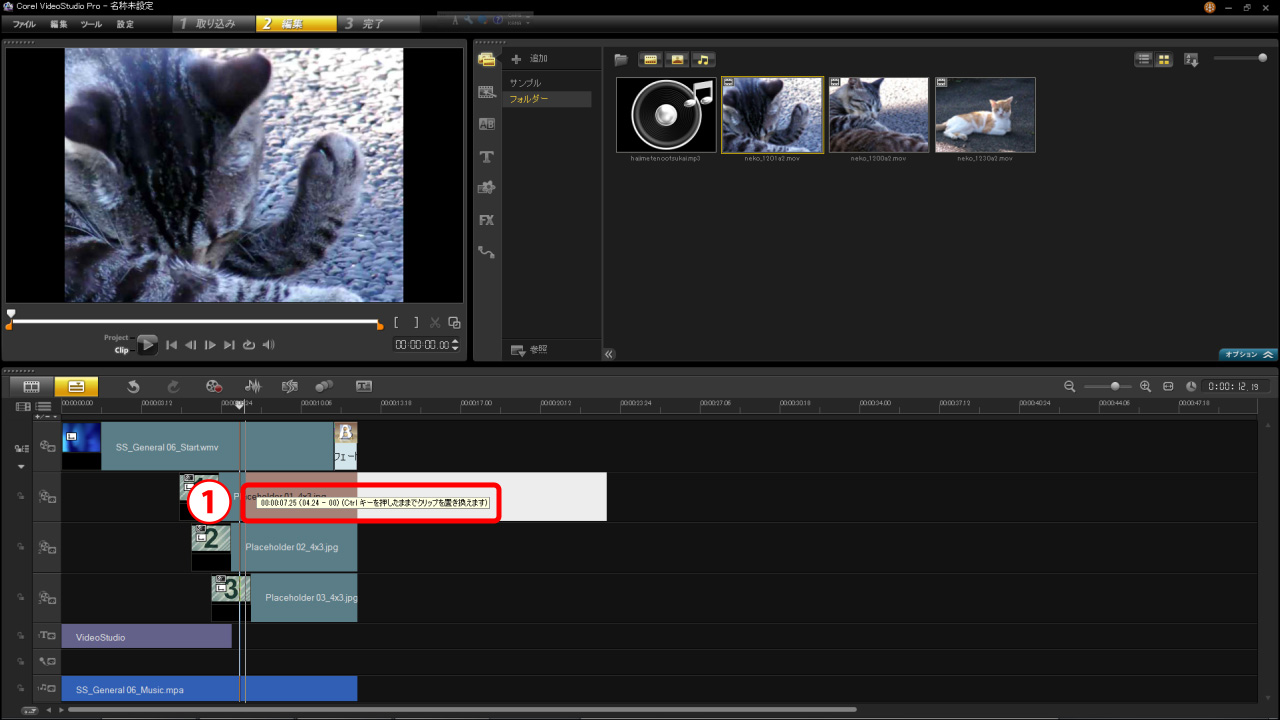Expand the オプション options panel
This screenshot has height=720, width=1280.
pos(1248,354)
